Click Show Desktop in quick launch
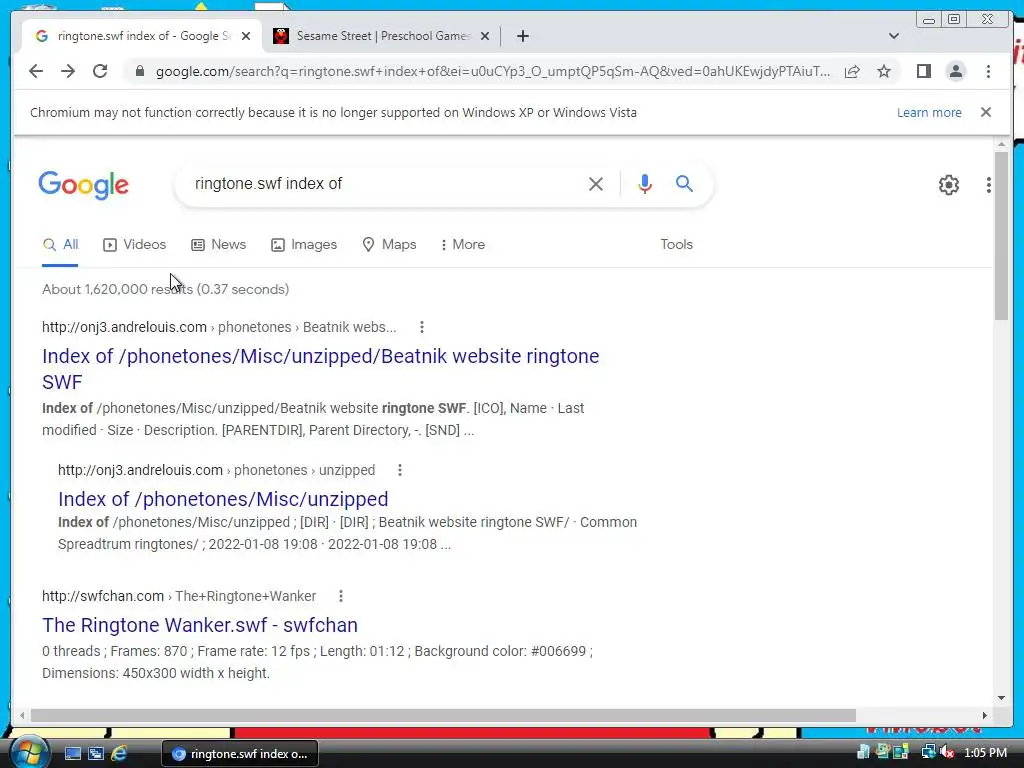Viewport: 1024px width, 768px height. pos(72,754)
